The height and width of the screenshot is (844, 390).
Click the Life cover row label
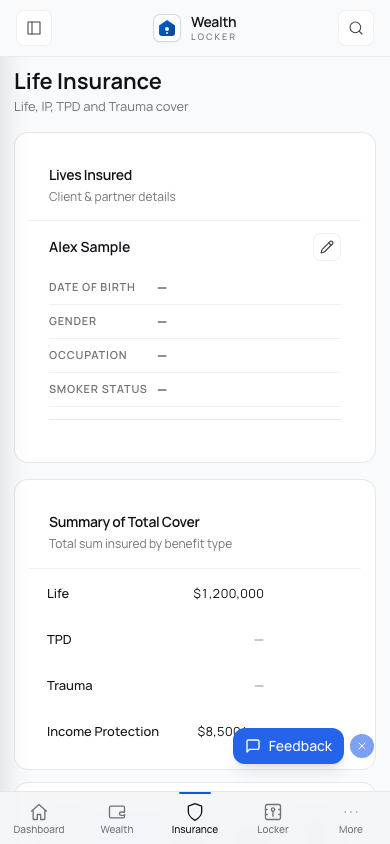(x=58, y=594)
